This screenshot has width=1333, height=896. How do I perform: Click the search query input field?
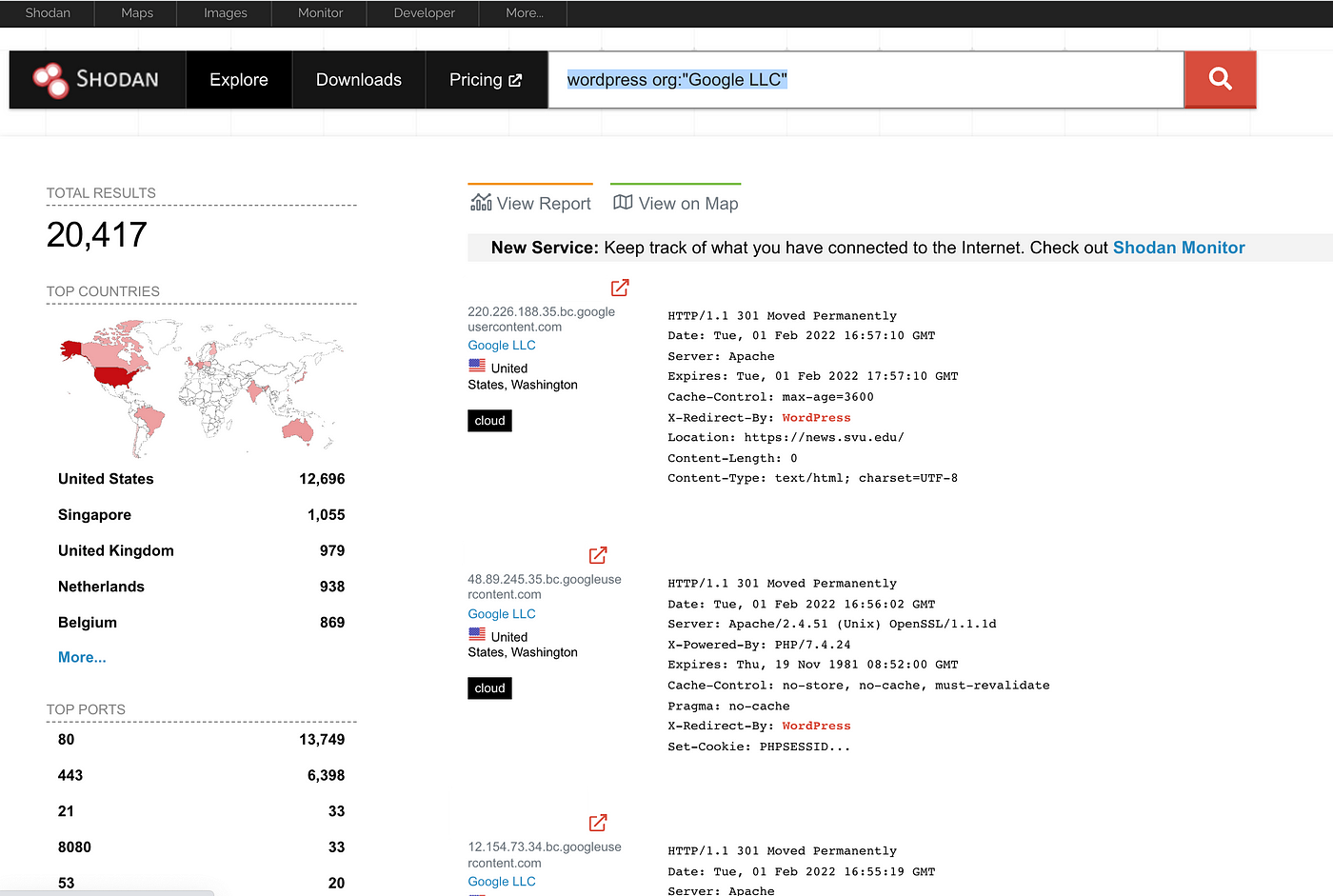[x=865, y=80]
